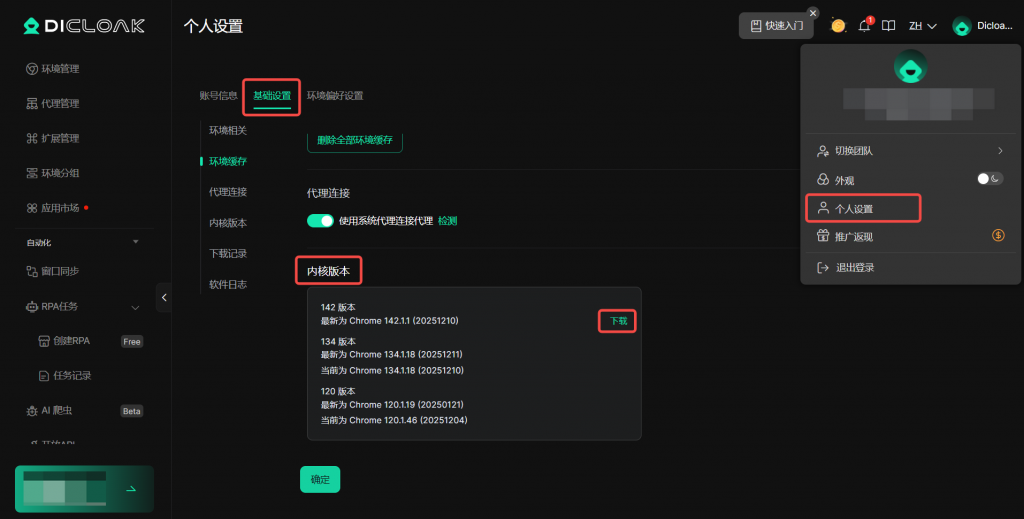Image resolution: width=1024 pixels, height=519 pixels.
Task: Open 环境管理 in the sidebar
Action: [59, 69]
